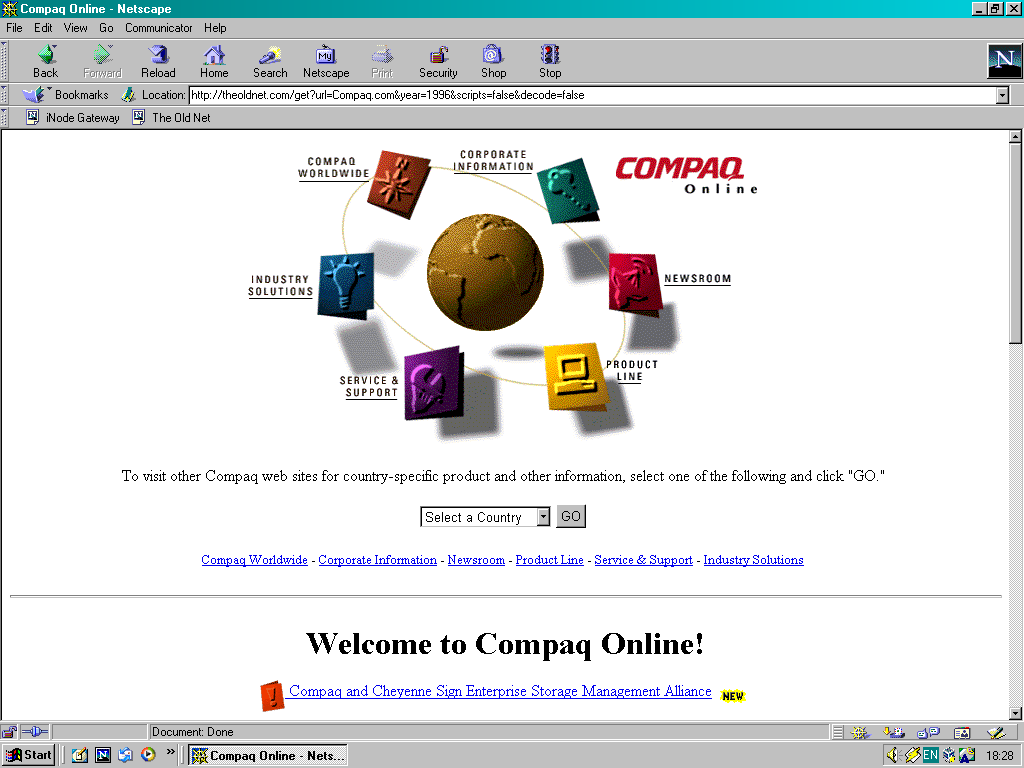Viewport: 1024px width, 768px height.
Task: Follow the Newsroom text link
Action: (x=476, y=560)
